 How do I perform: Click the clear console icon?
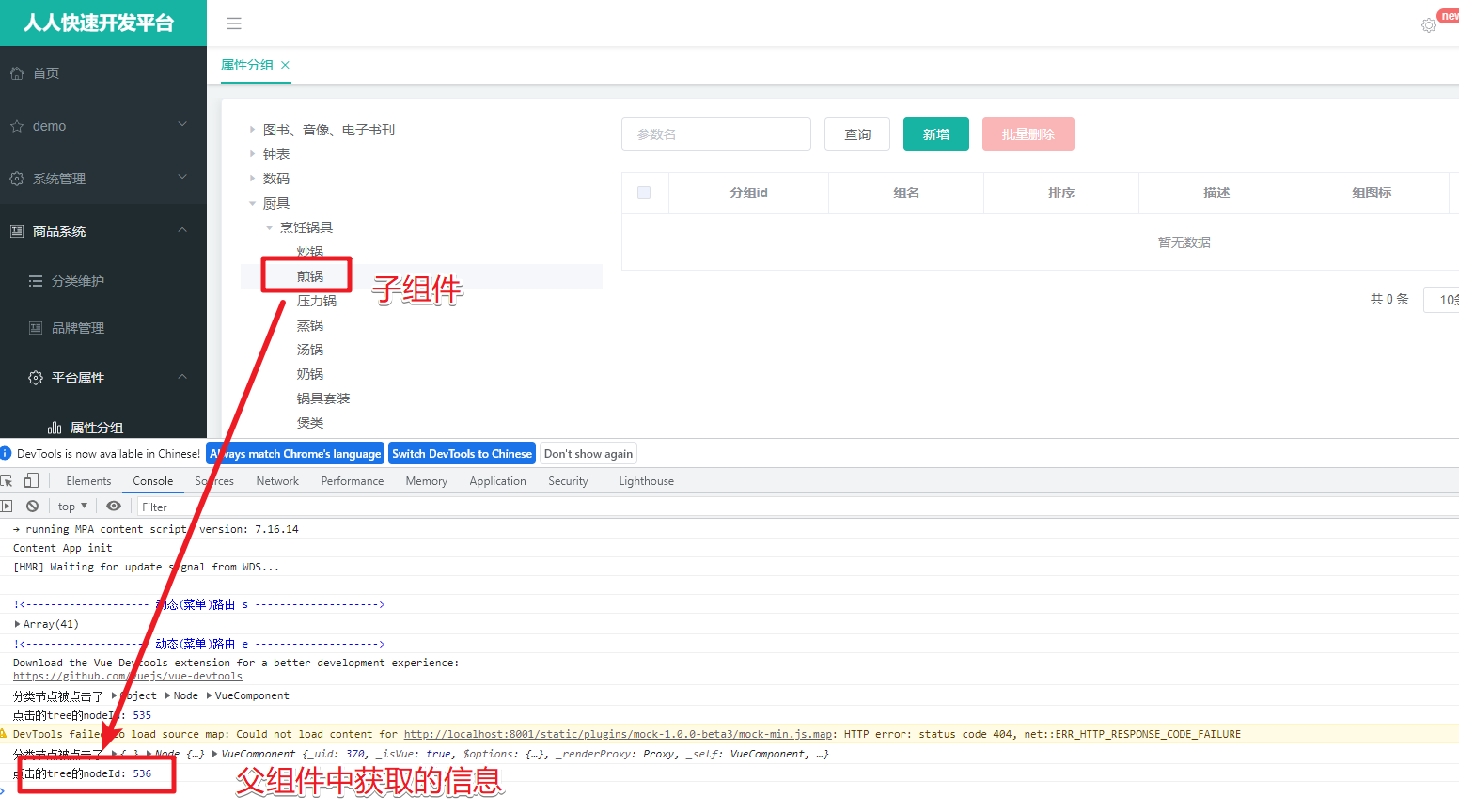[32, 507]
